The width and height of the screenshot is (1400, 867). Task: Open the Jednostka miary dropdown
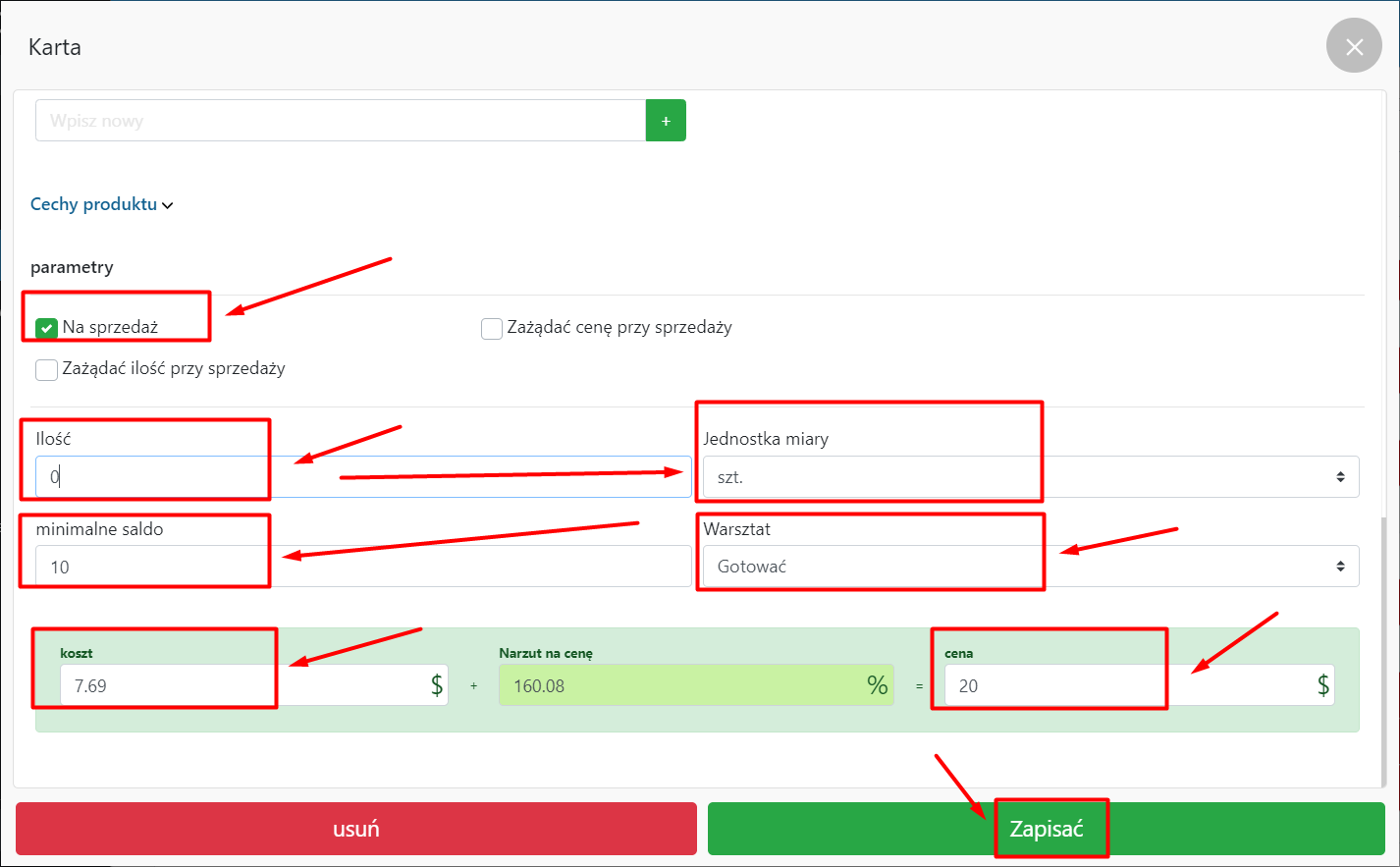pos(1031,477)
